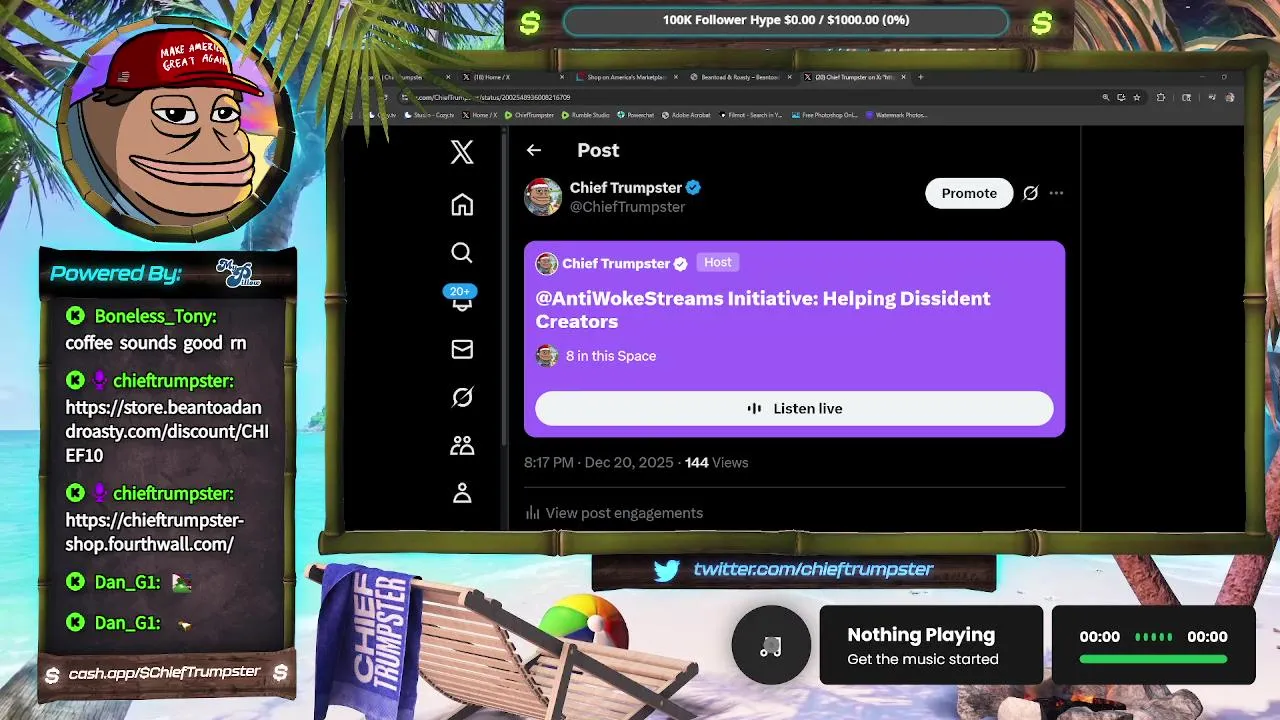The image size is (1280, 720).
Task: Click the green music progress bar
Action: 1153,659
